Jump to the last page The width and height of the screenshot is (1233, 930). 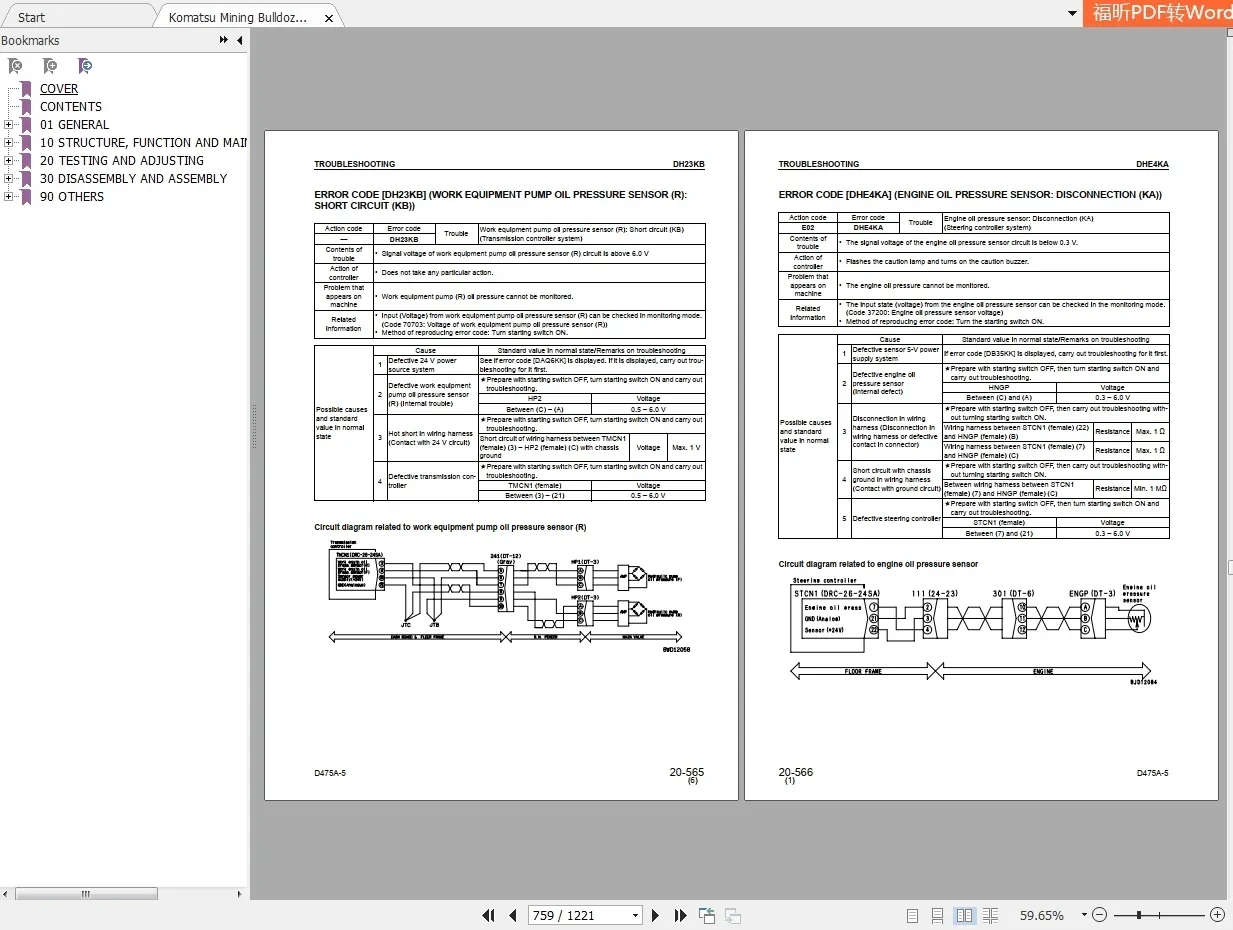point(680,915)
